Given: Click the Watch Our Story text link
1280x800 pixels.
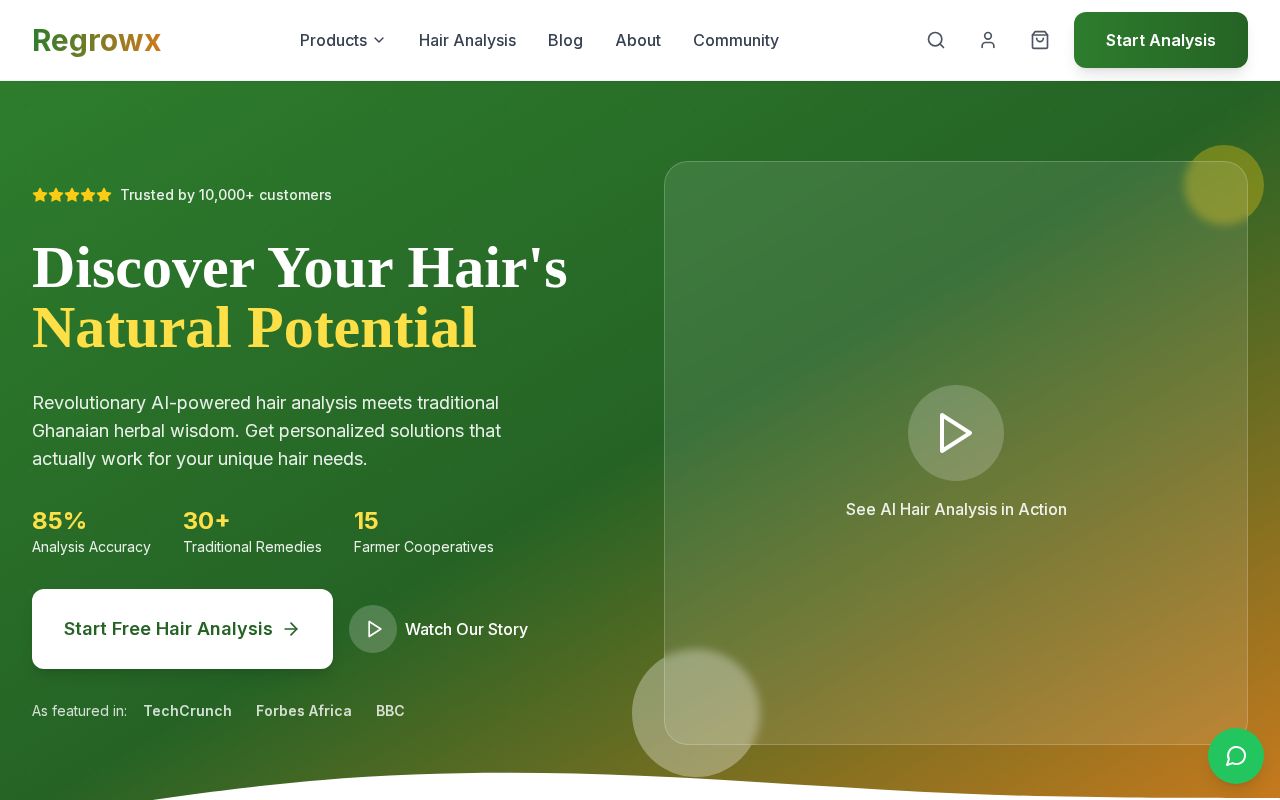Looking at the screenshot, I should 466,629.
